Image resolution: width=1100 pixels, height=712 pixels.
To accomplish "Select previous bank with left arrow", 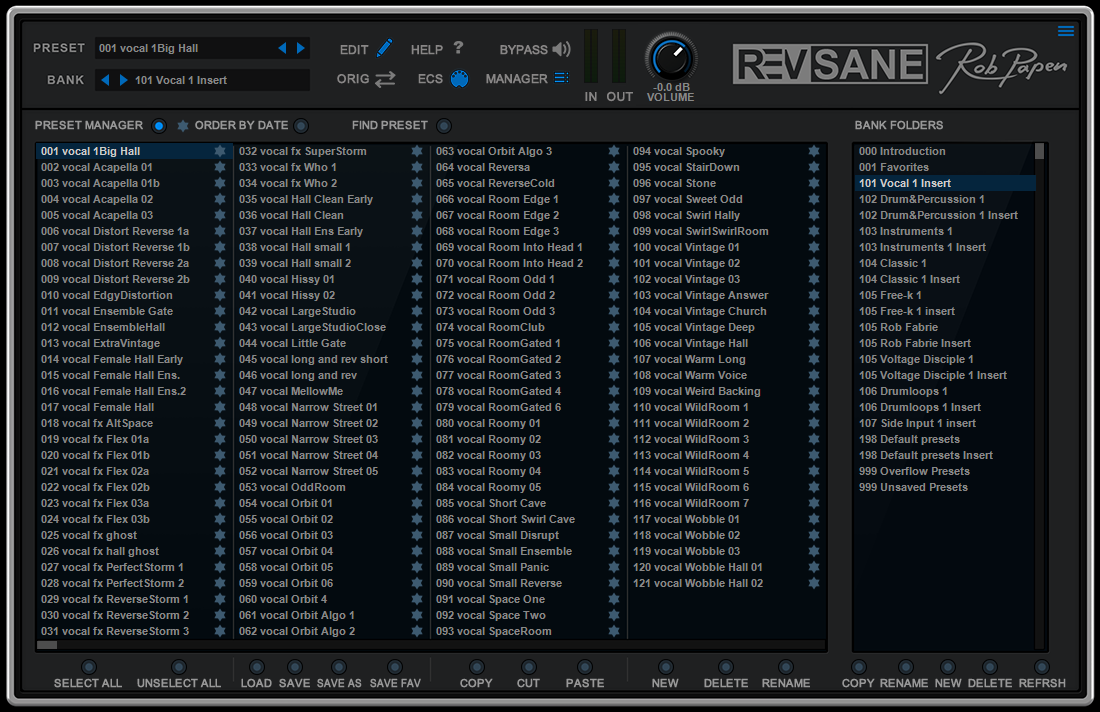I will click(105, 80).
